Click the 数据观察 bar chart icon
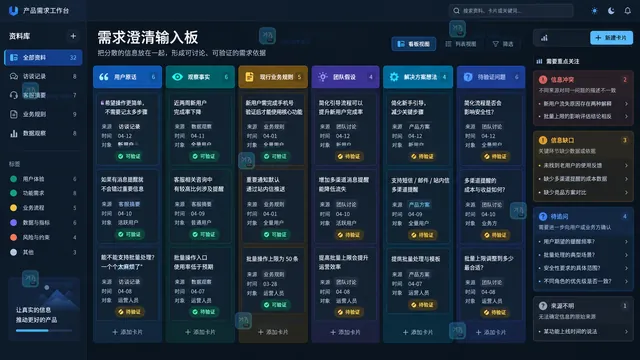Viewport: 640px width, 360px height. (x=14, y=133)
